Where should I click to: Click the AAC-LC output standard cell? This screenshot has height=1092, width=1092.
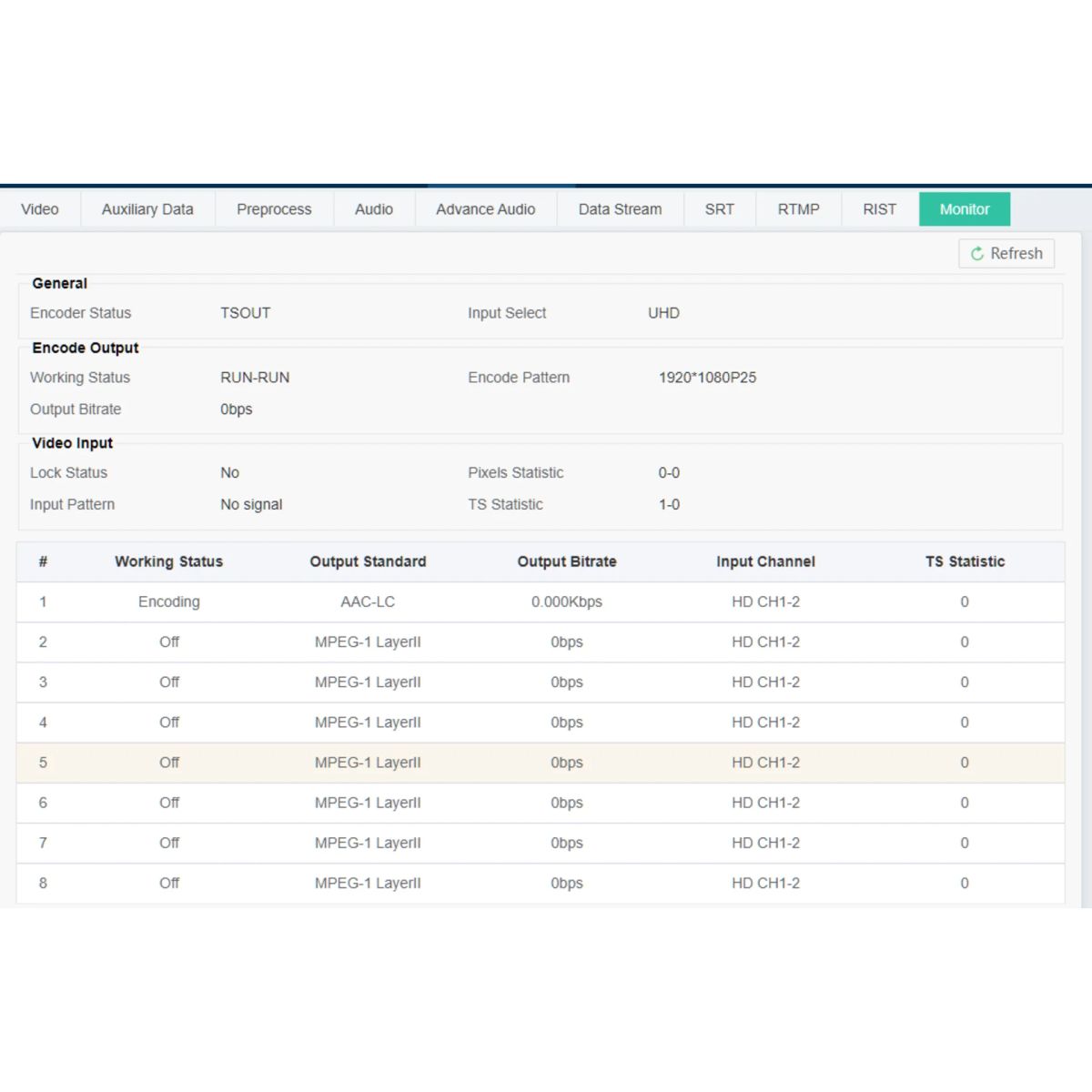click(368, 602)
